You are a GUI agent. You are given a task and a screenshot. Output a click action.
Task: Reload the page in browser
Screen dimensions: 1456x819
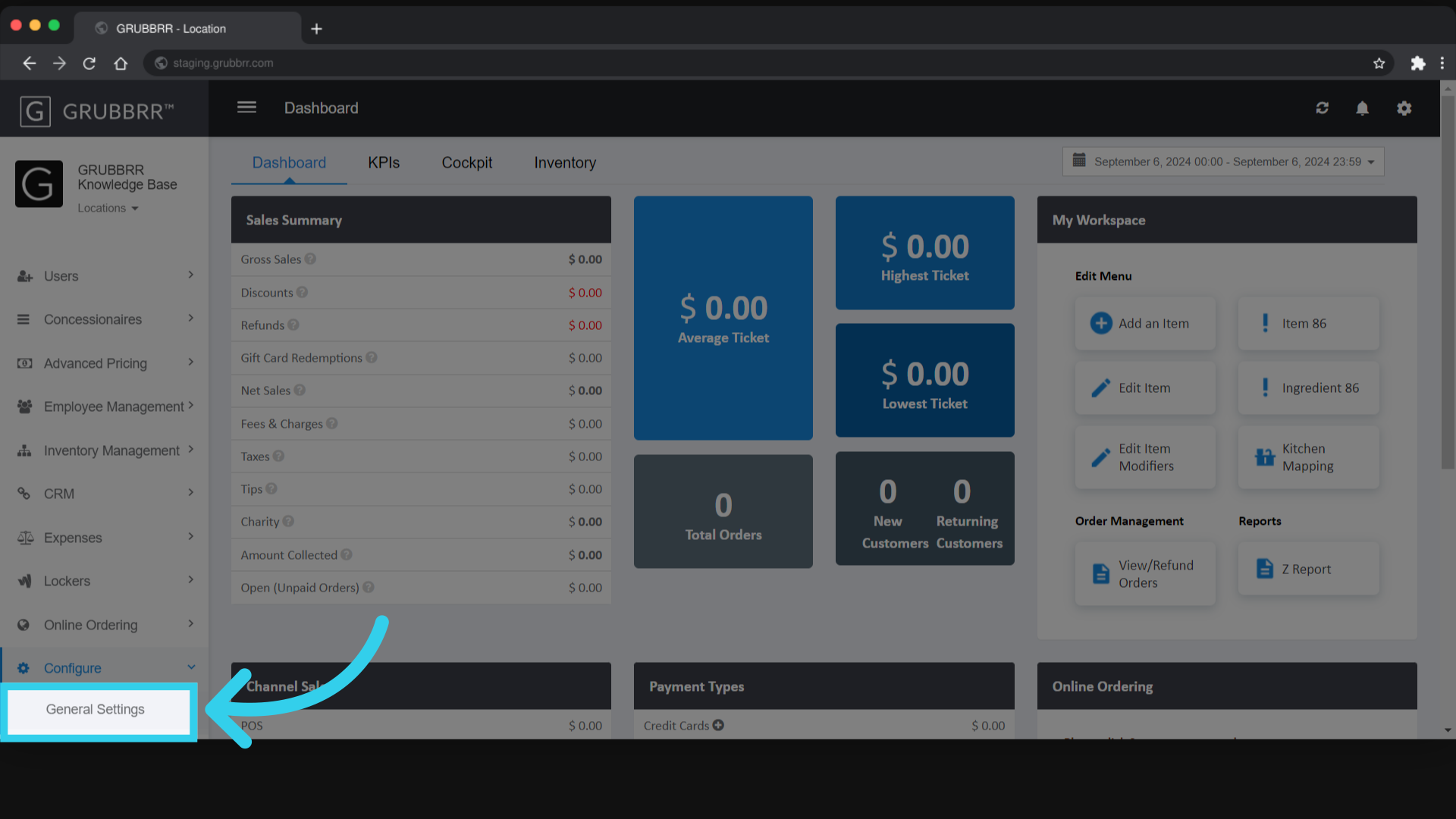point(89,63)
